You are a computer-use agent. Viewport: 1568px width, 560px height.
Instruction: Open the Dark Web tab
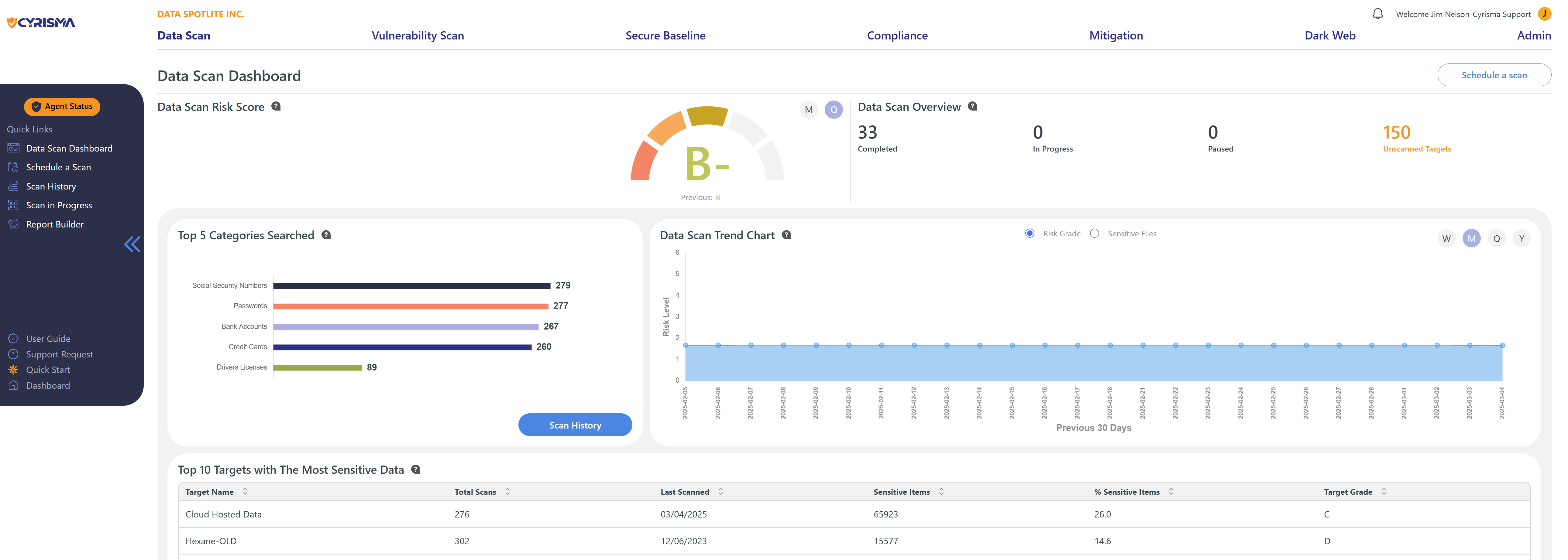point(1330,35)
